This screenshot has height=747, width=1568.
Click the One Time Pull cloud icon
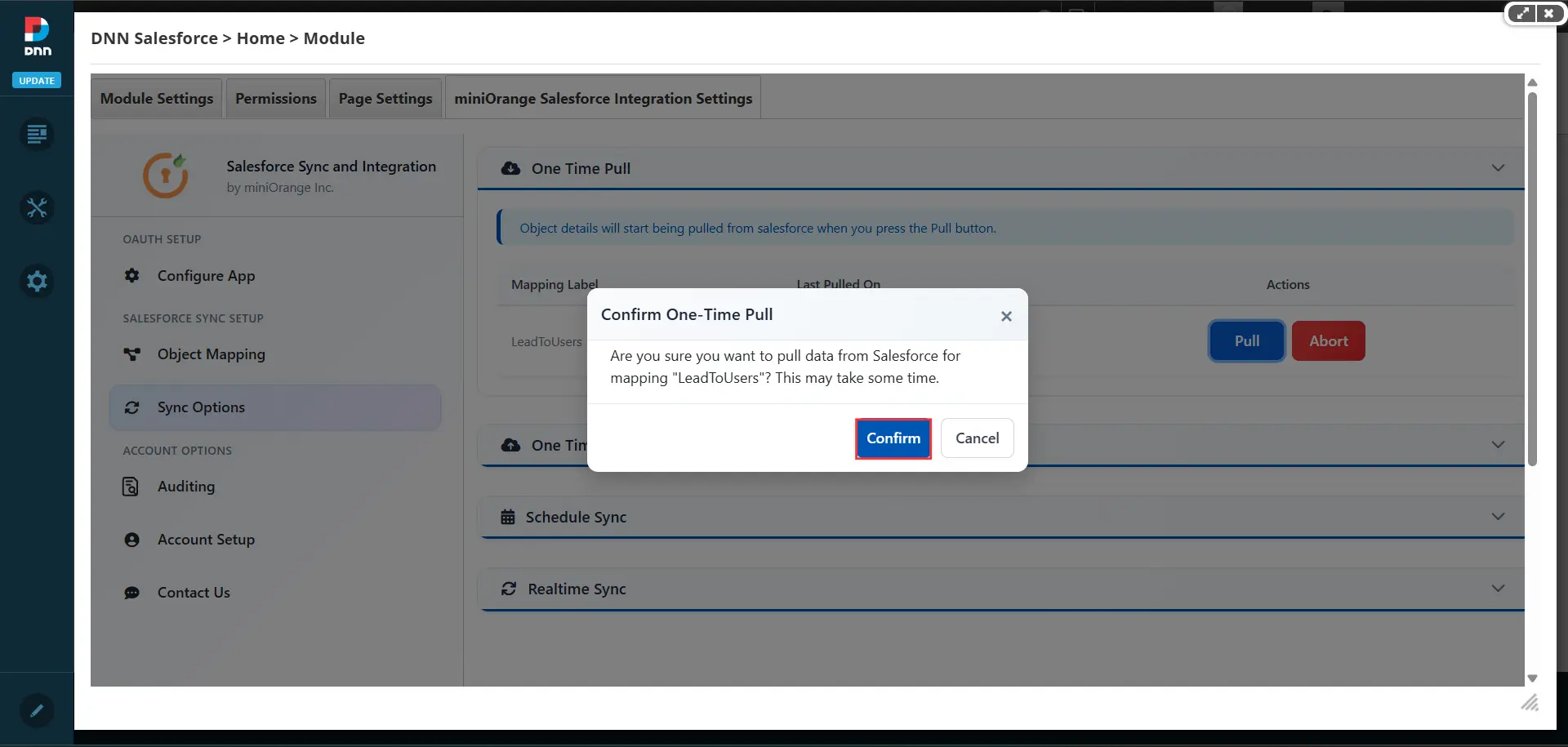[511, 168]
